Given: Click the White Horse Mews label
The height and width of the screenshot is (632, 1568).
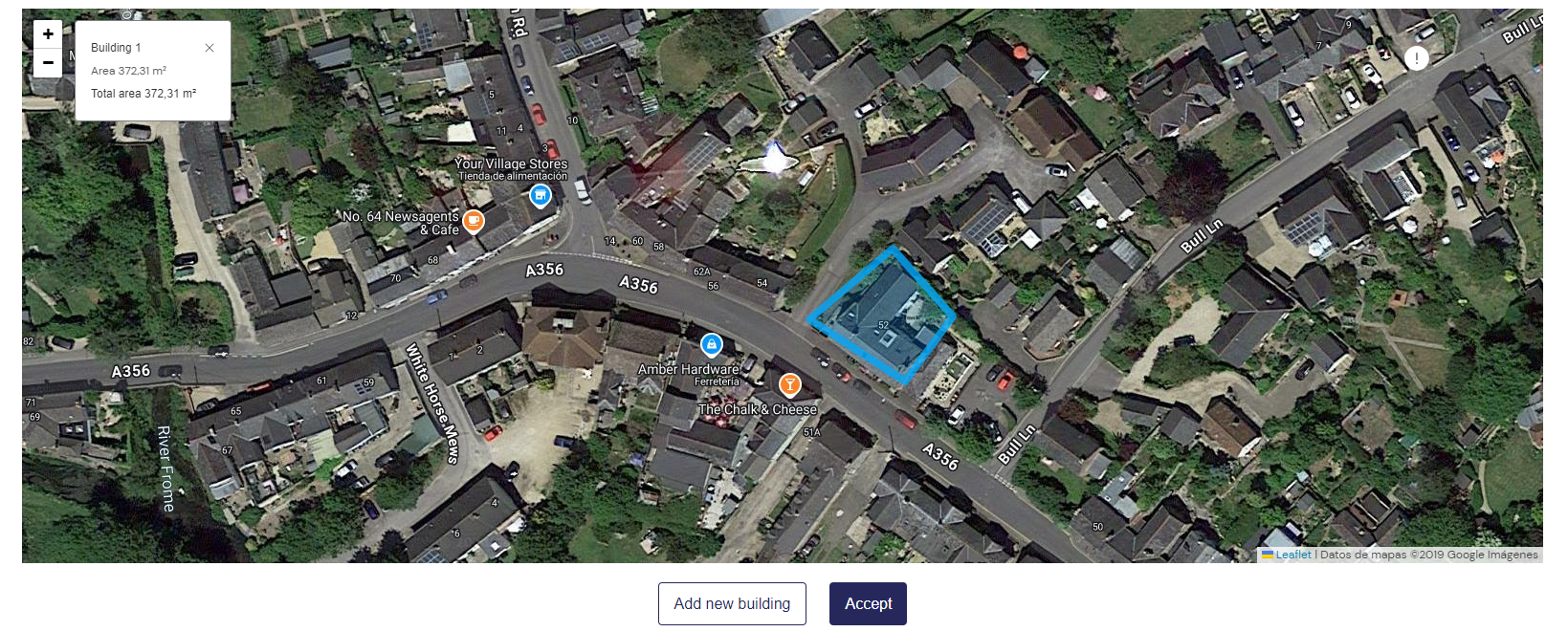Looking at the screenshot, I should pos(432,403).
